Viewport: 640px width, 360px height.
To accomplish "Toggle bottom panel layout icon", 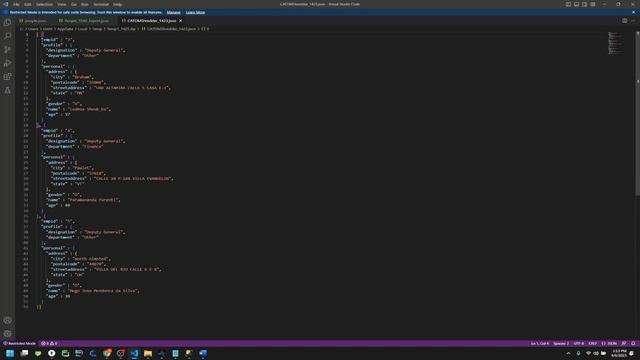I will tap(576, 4).
